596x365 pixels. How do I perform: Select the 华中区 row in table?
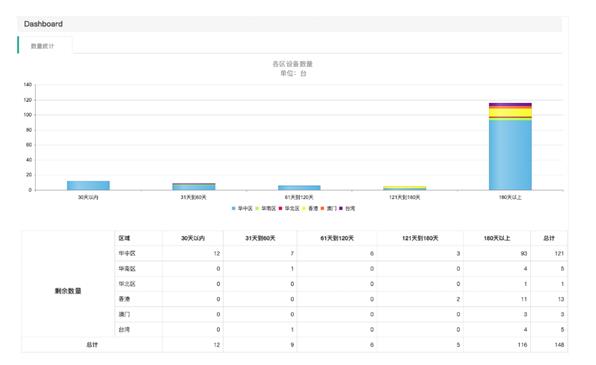point(341,254)
